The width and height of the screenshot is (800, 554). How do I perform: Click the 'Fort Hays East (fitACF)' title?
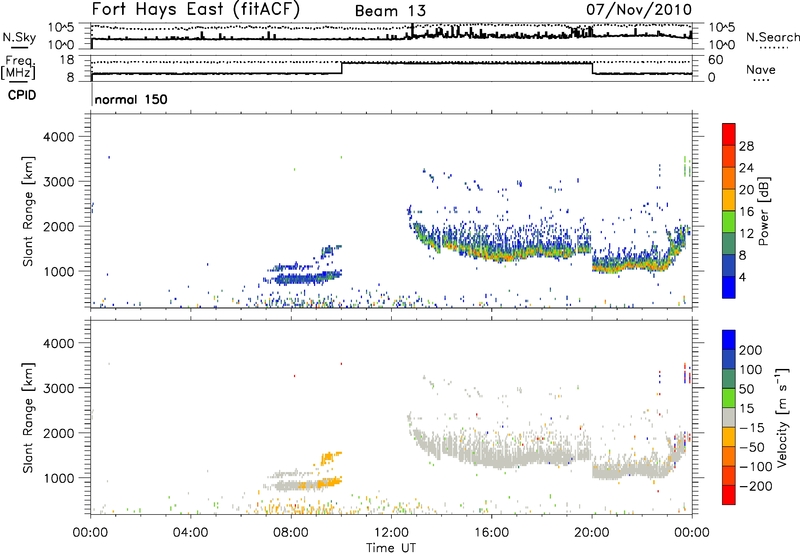coord(196,10)
